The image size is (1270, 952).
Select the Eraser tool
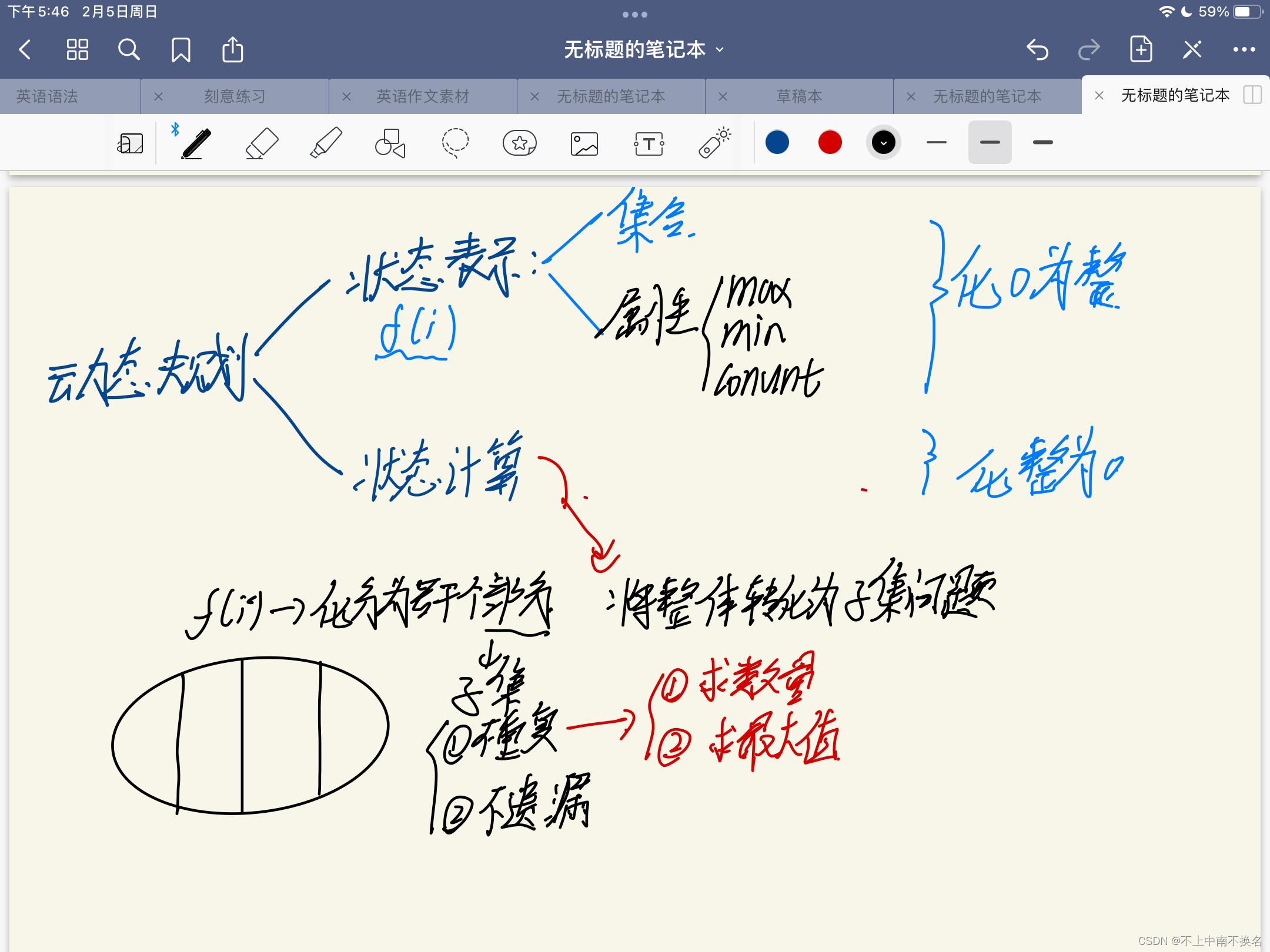[261, 142]
